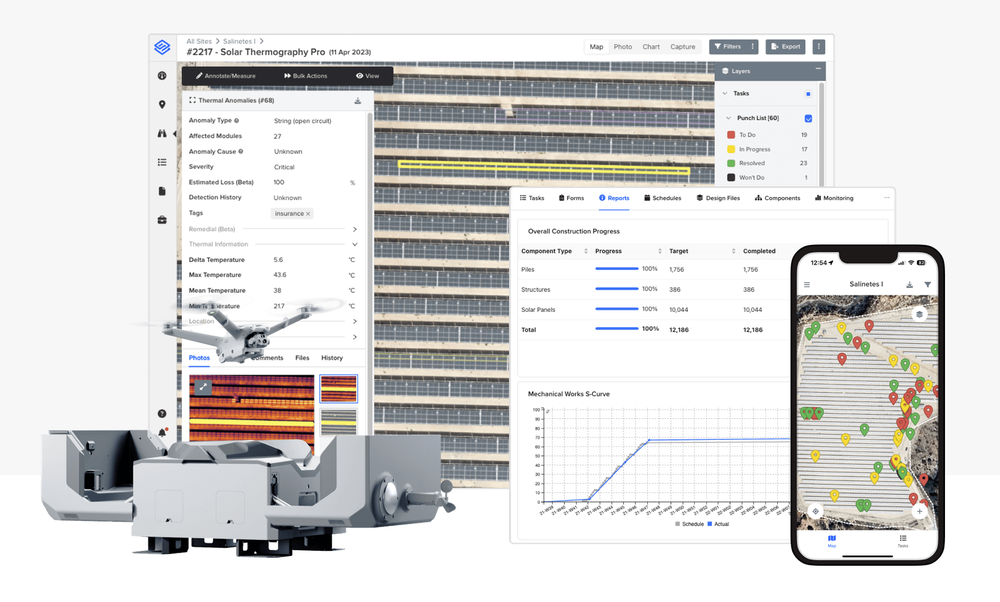Image resolution: width=1000 pixels, height=602 pixels.
Task: Open the Components tab
Action: (777, 198)
